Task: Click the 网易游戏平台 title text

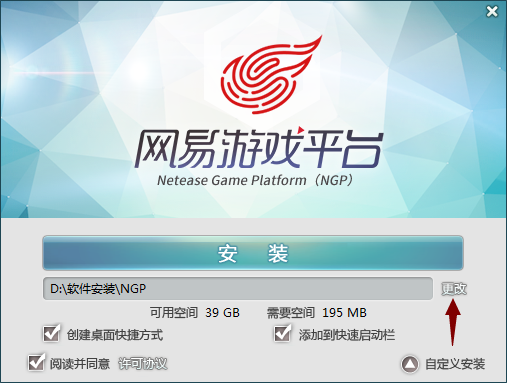Action: pos(259,148)
